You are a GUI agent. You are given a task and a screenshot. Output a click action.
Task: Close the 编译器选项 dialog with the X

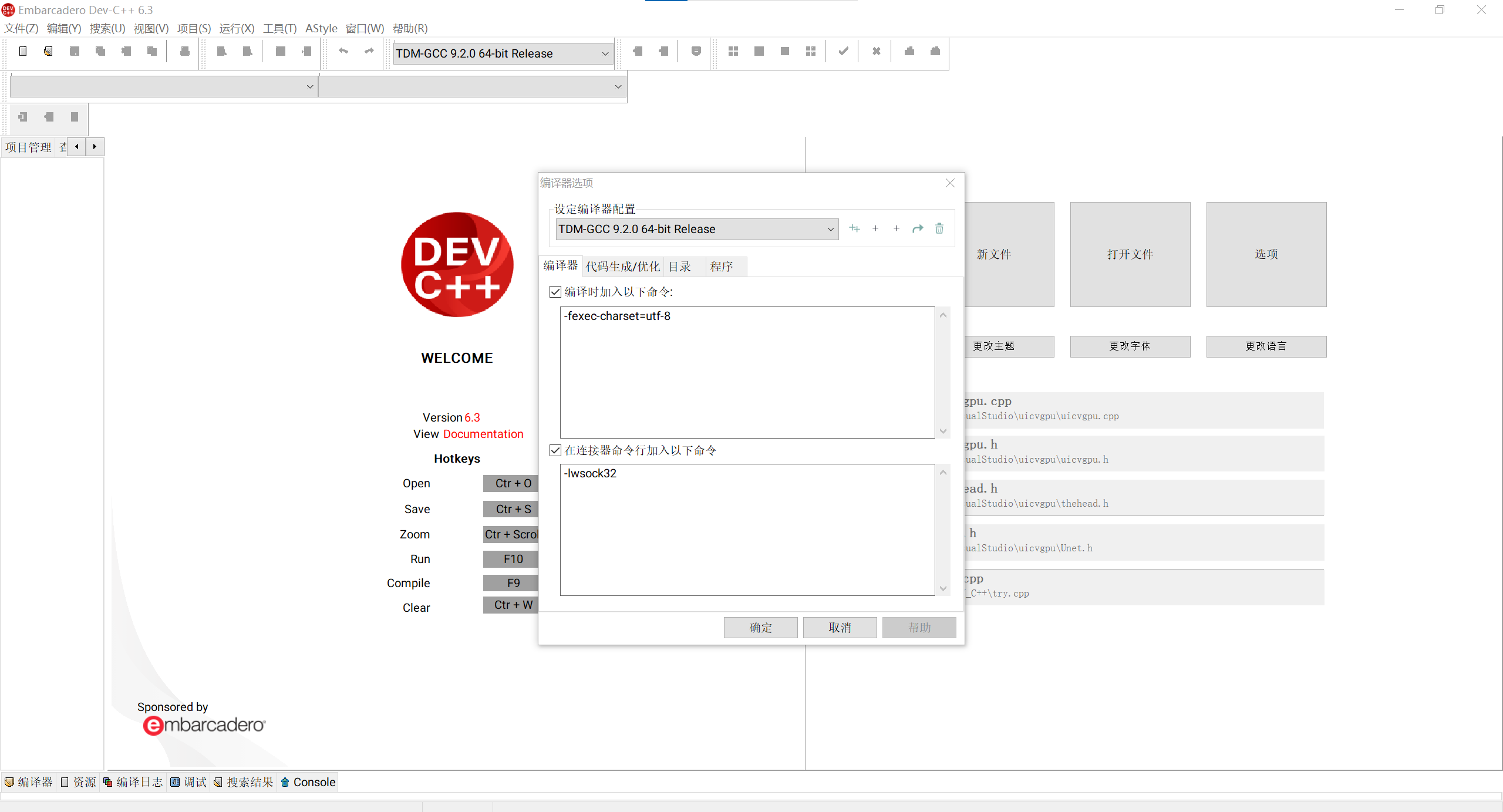(950, 183)
